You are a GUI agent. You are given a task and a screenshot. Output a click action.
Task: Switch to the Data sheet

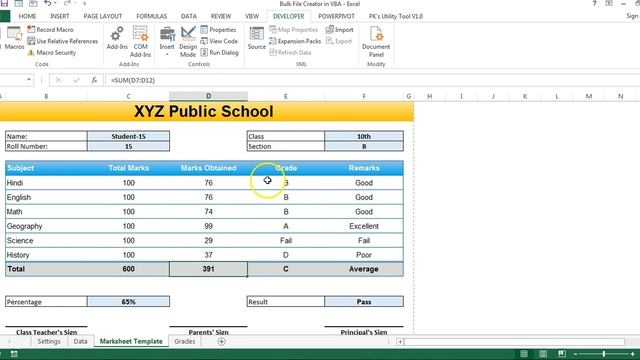pos(80,341)
